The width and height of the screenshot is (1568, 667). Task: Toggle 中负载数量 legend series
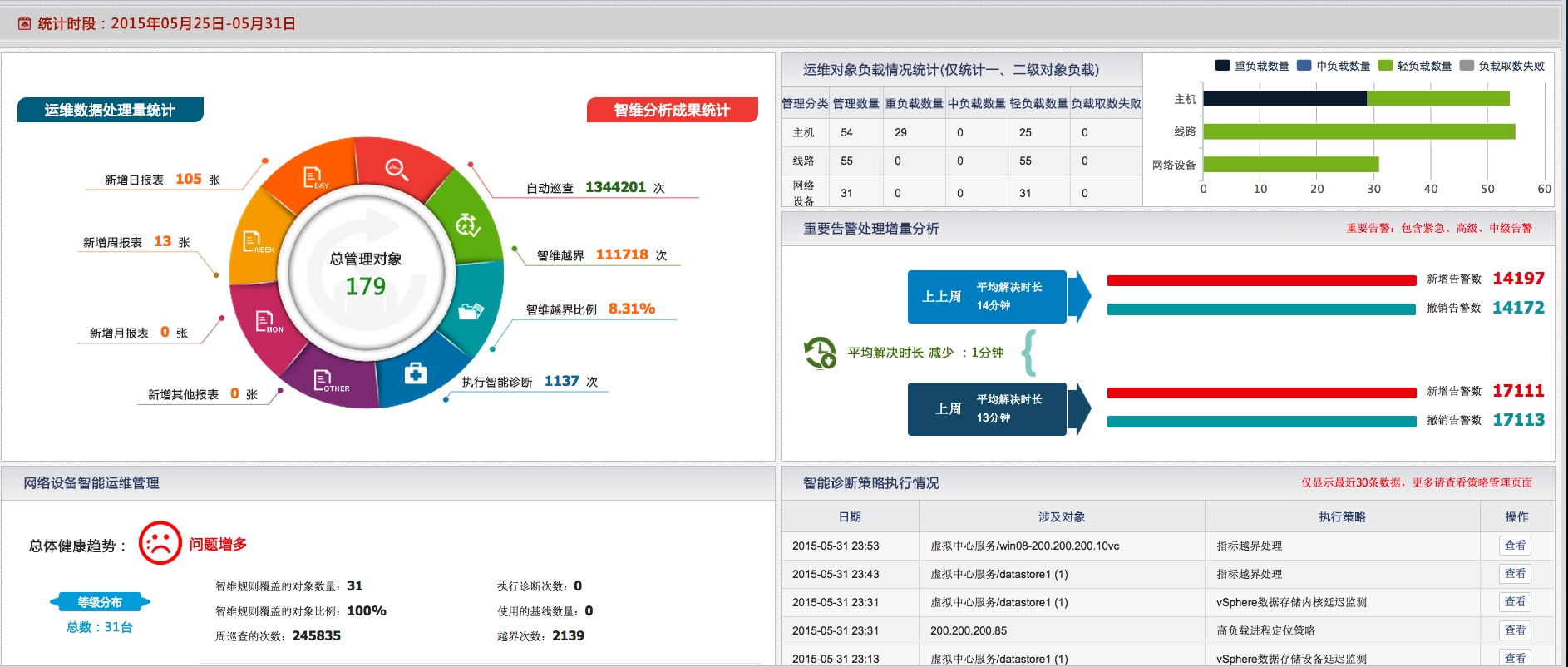coord(1334,66)
